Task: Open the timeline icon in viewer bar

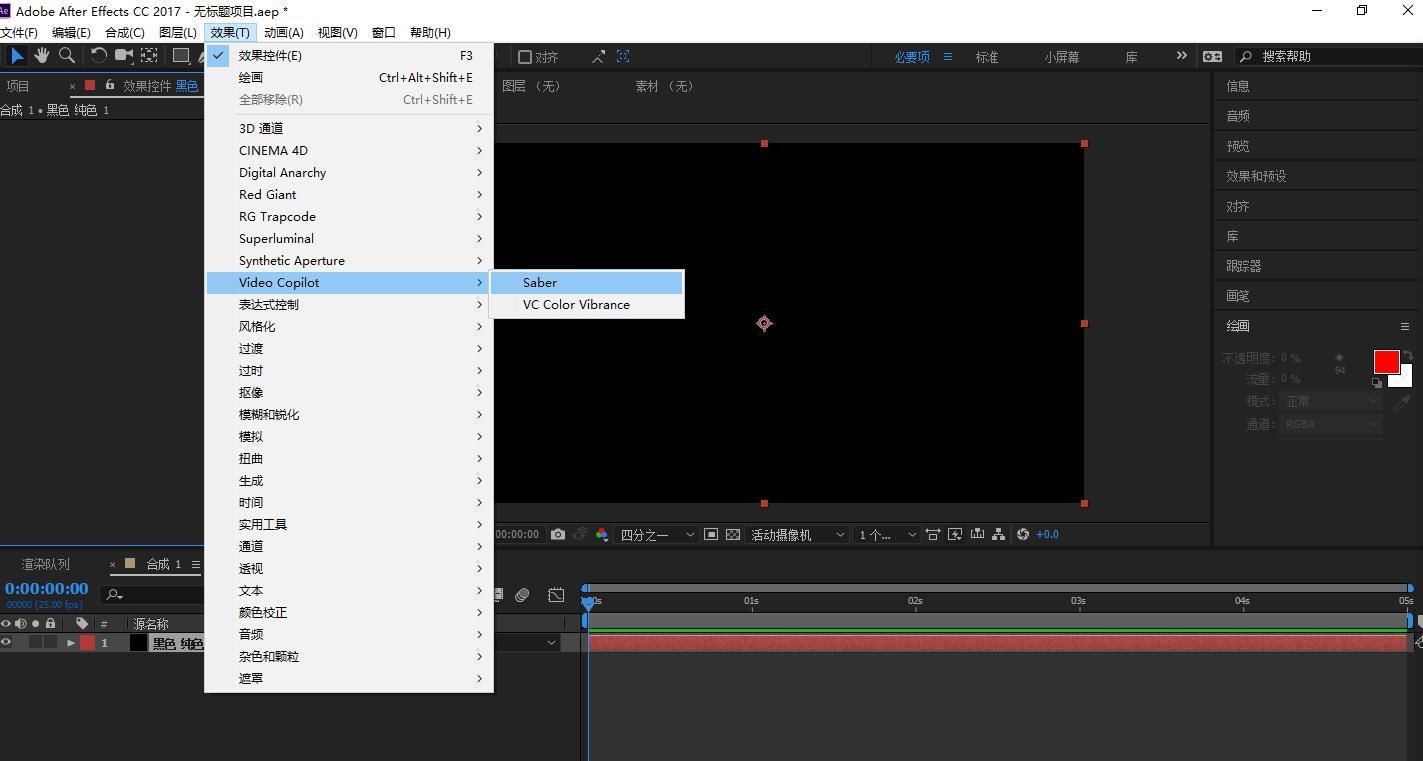Action: [977, 535]
